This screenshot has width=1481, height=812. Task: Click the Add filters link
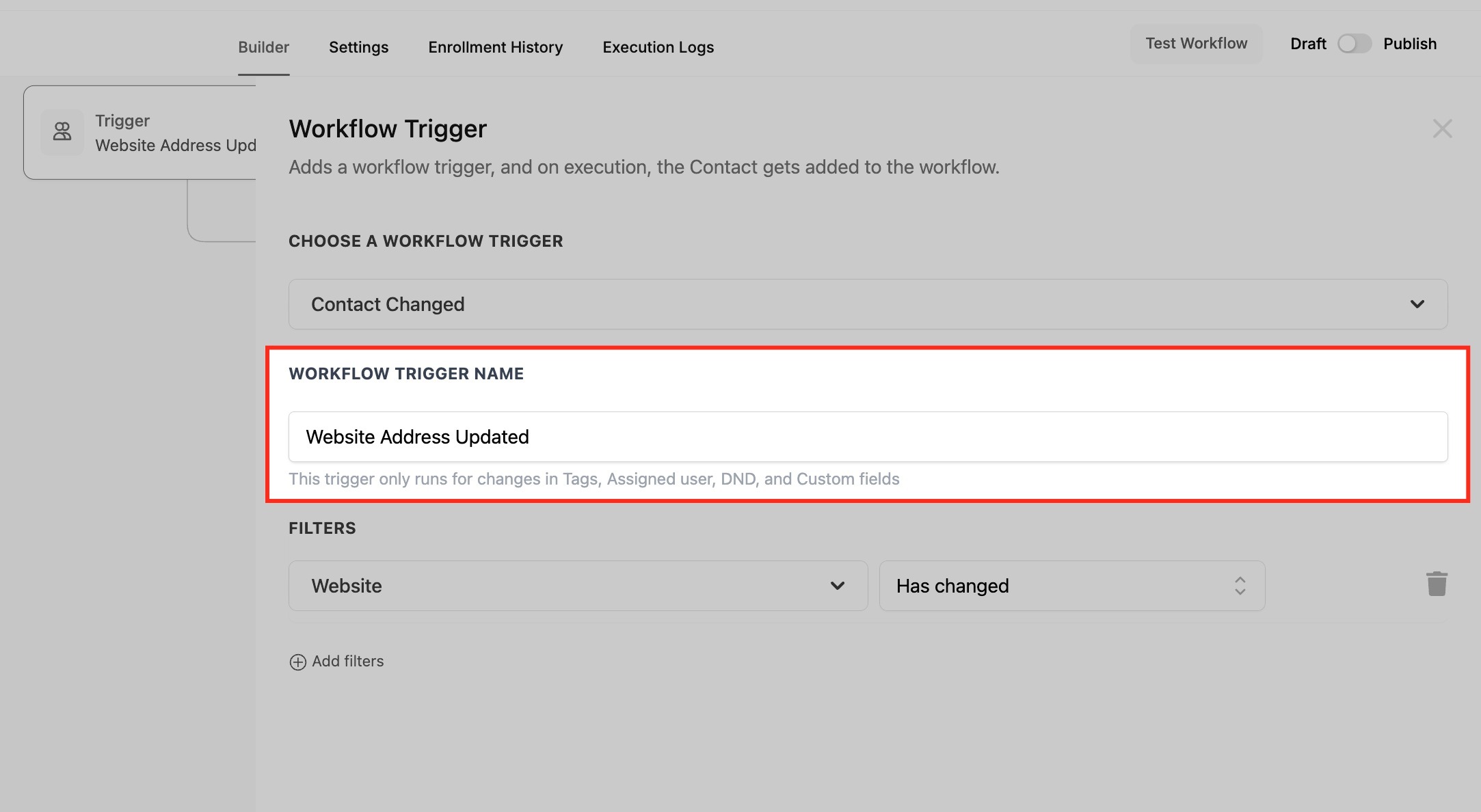347,662
